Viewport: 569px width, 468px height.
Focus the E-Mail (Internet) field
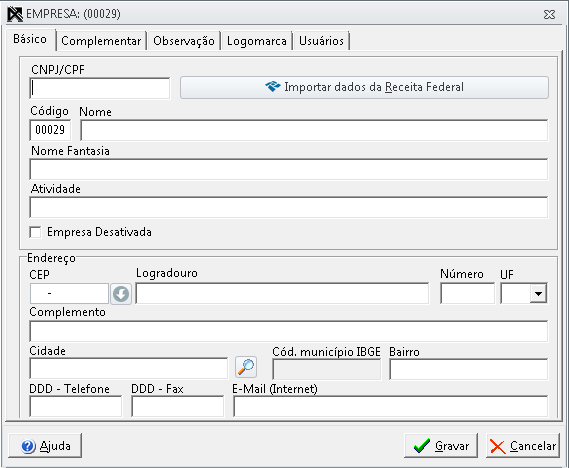coord(391,406)
